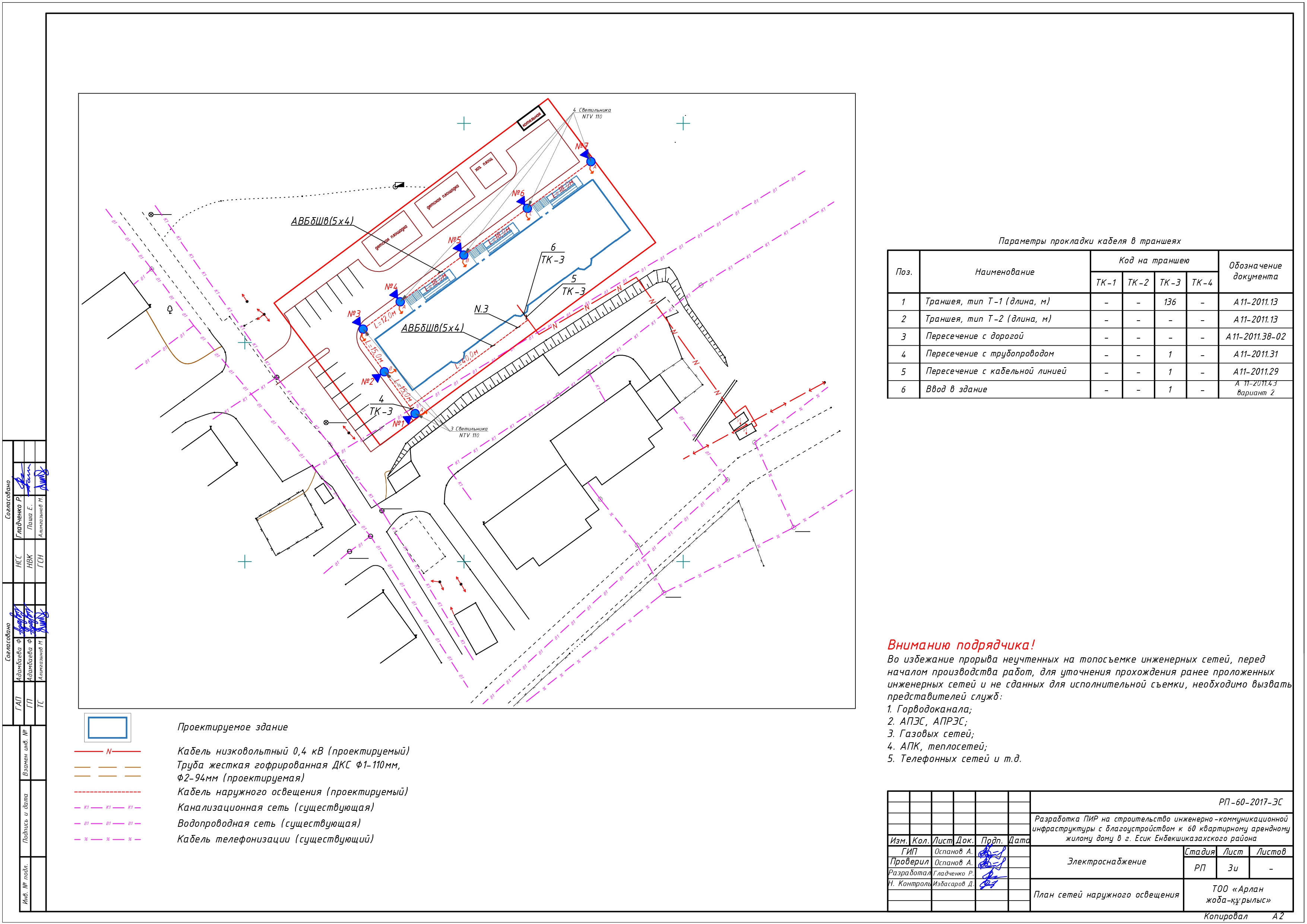Image resolution: width=1307 pixels, height=924 pixels.
Task: Click the 'План сетей наружного освещения' sheet title
Action: coord(1107,895)
